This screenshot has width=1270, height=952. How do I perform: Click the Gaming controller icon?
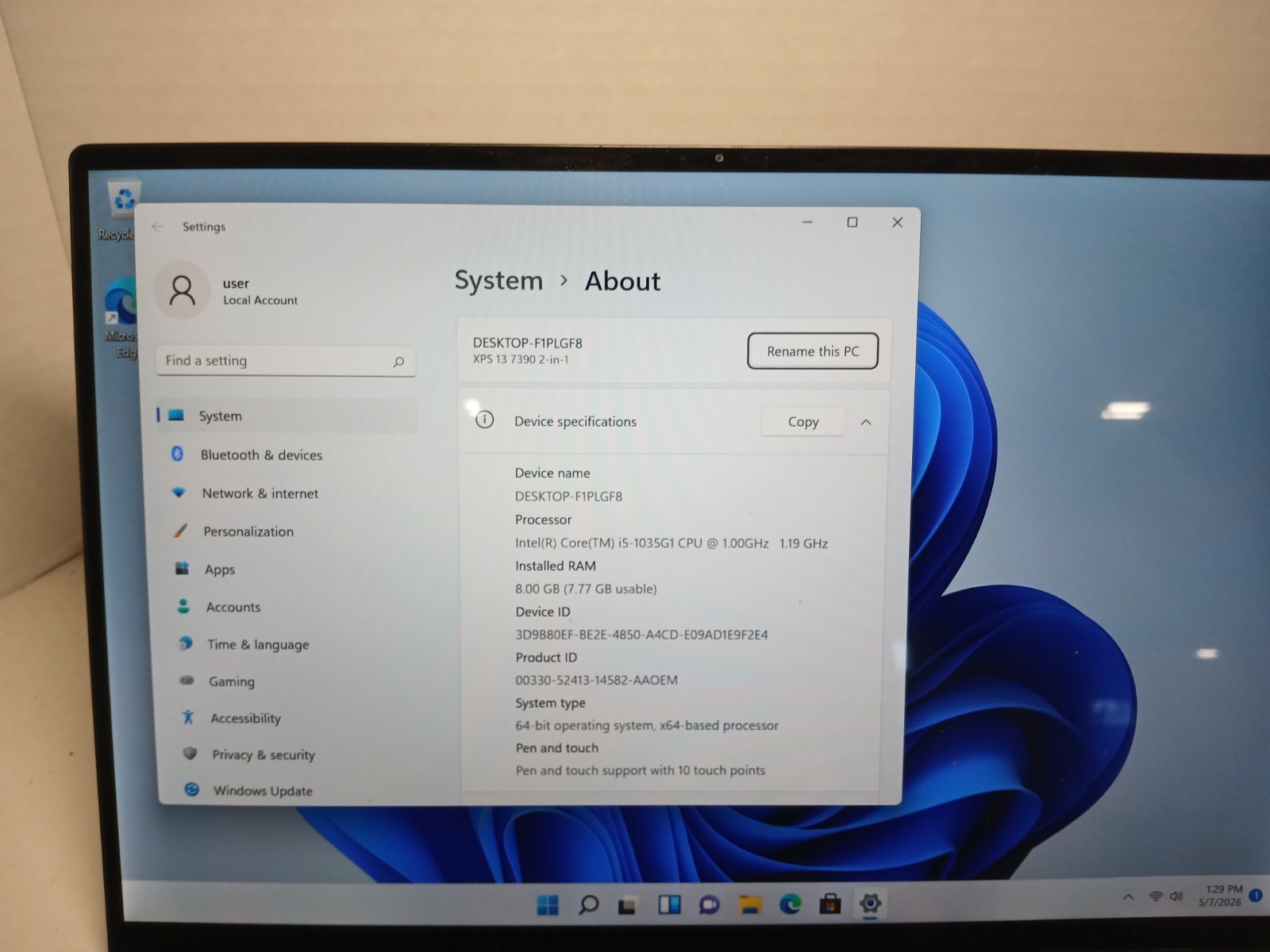[187, 680]
